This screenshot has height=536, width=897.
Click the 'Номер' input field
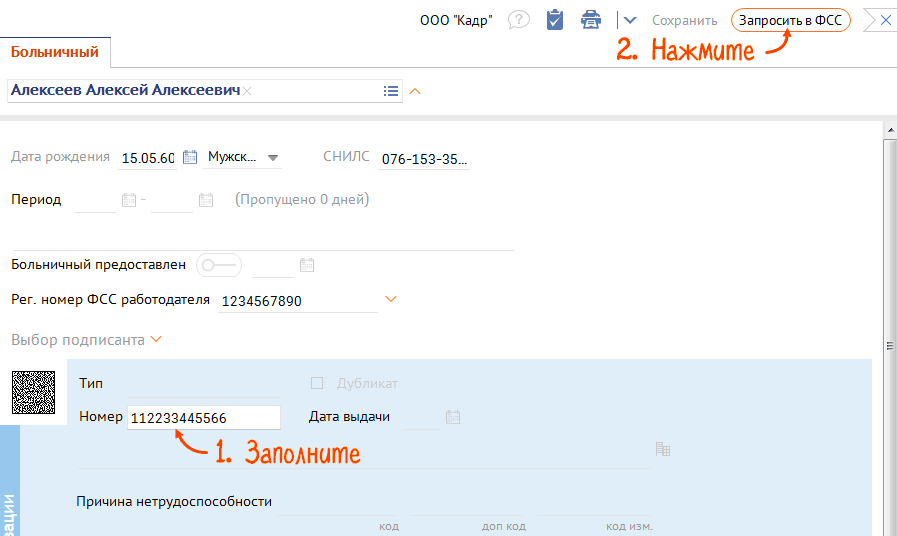click(x=204, y=417)
